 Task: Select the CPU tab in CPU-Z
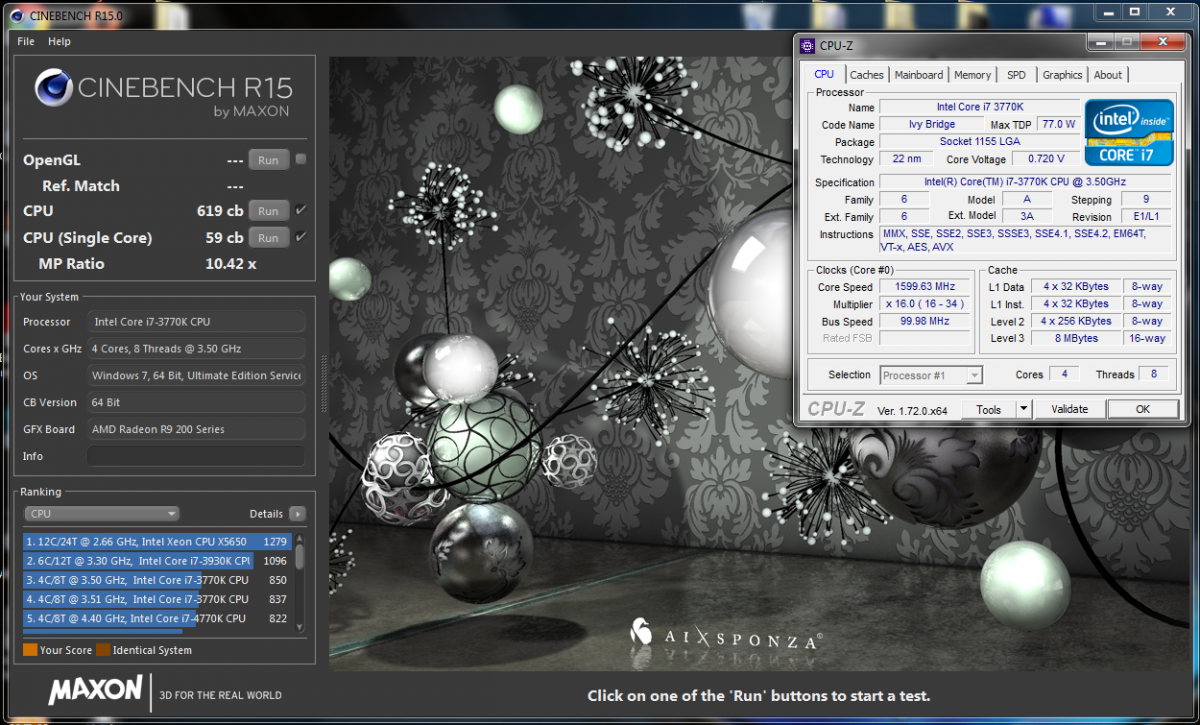(824, 74)
